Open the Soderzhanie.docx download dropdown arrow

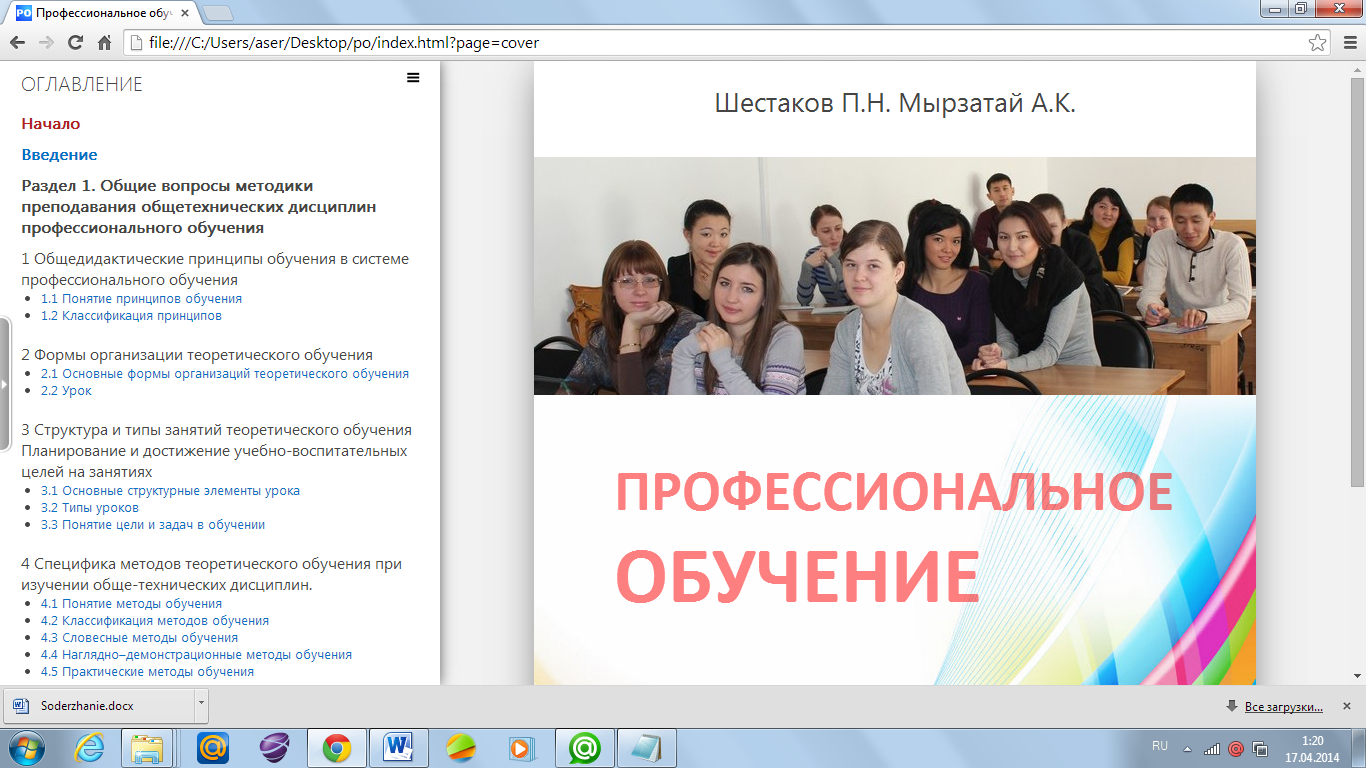[201, 705]
